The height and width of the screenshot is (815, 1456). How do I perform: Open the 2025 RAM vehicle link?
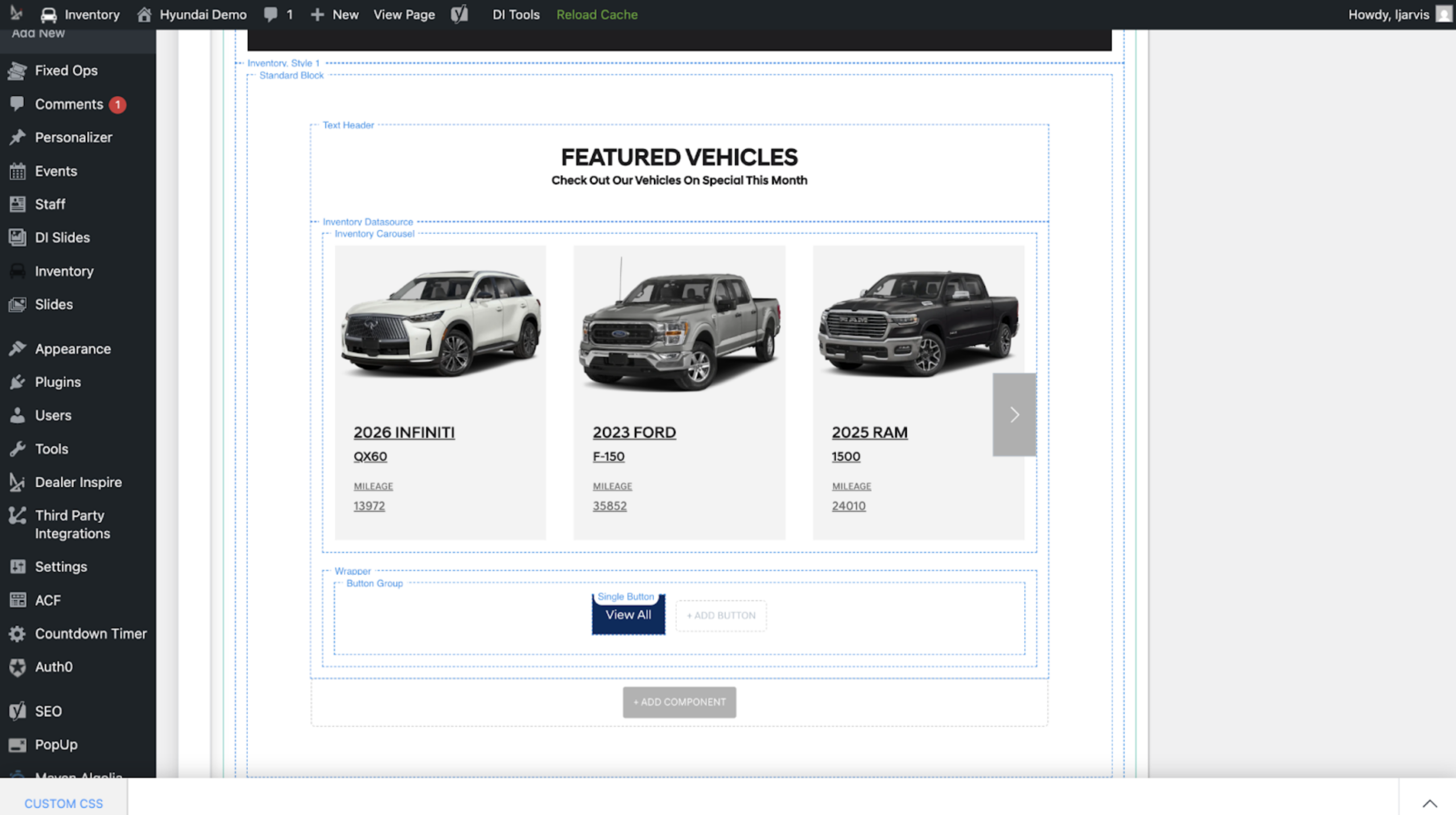coord(870,432)
